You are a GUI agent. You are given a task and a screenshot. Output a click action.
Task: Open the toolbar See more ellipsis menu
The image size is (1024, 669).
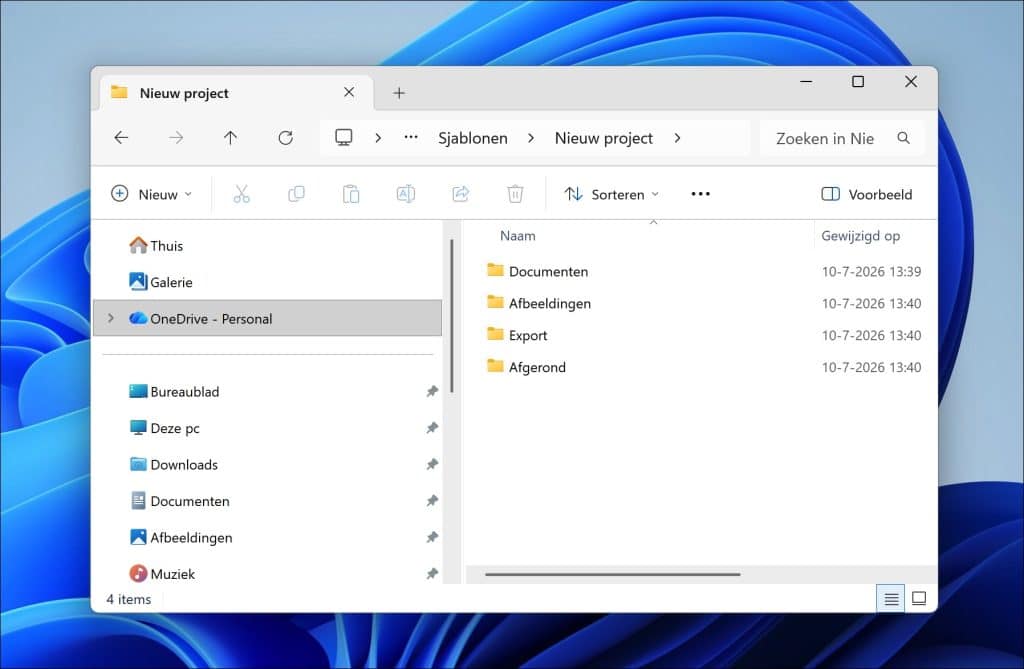tap(700, 194)
